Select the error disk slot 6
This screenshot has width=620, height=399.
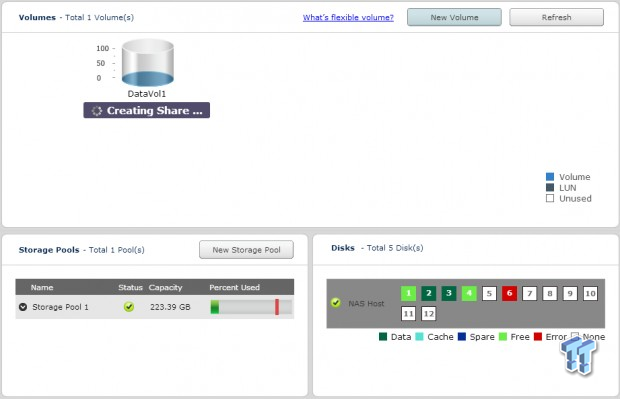tap(509, 293)
